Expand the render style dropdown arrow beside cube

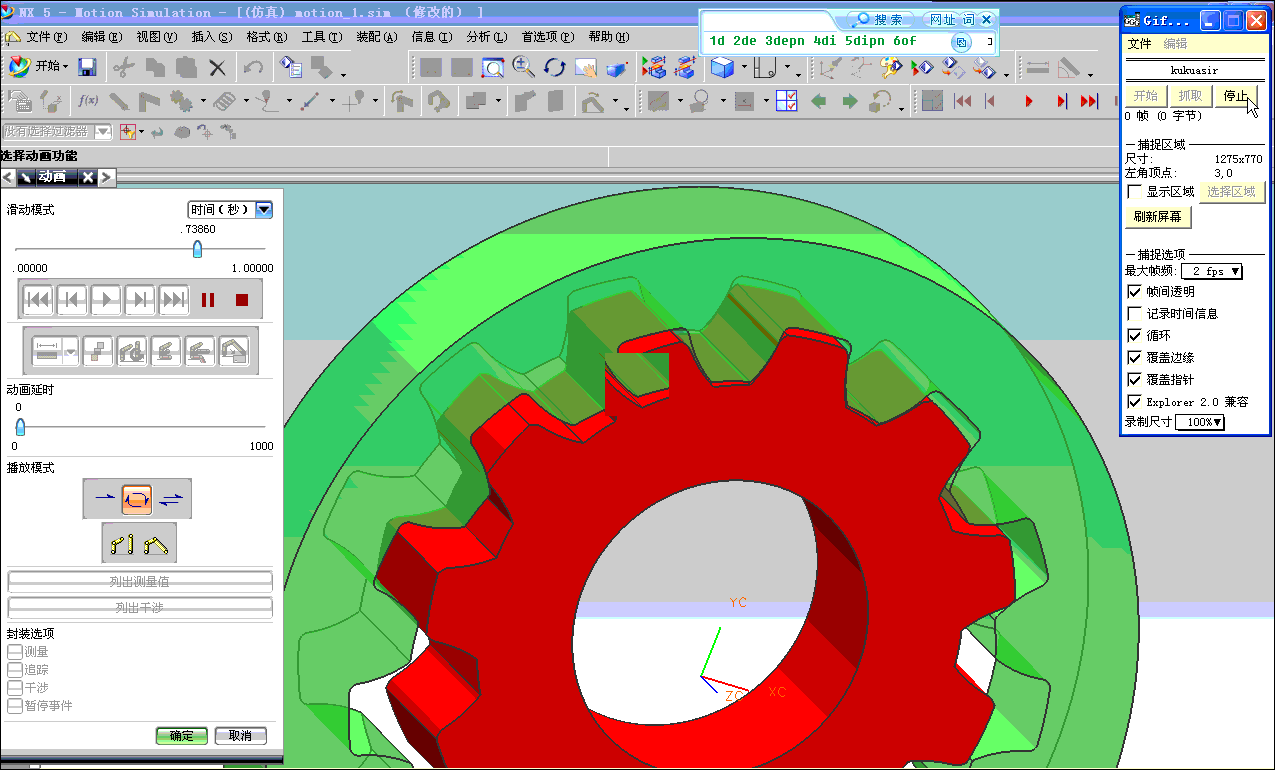coord(744,68)
